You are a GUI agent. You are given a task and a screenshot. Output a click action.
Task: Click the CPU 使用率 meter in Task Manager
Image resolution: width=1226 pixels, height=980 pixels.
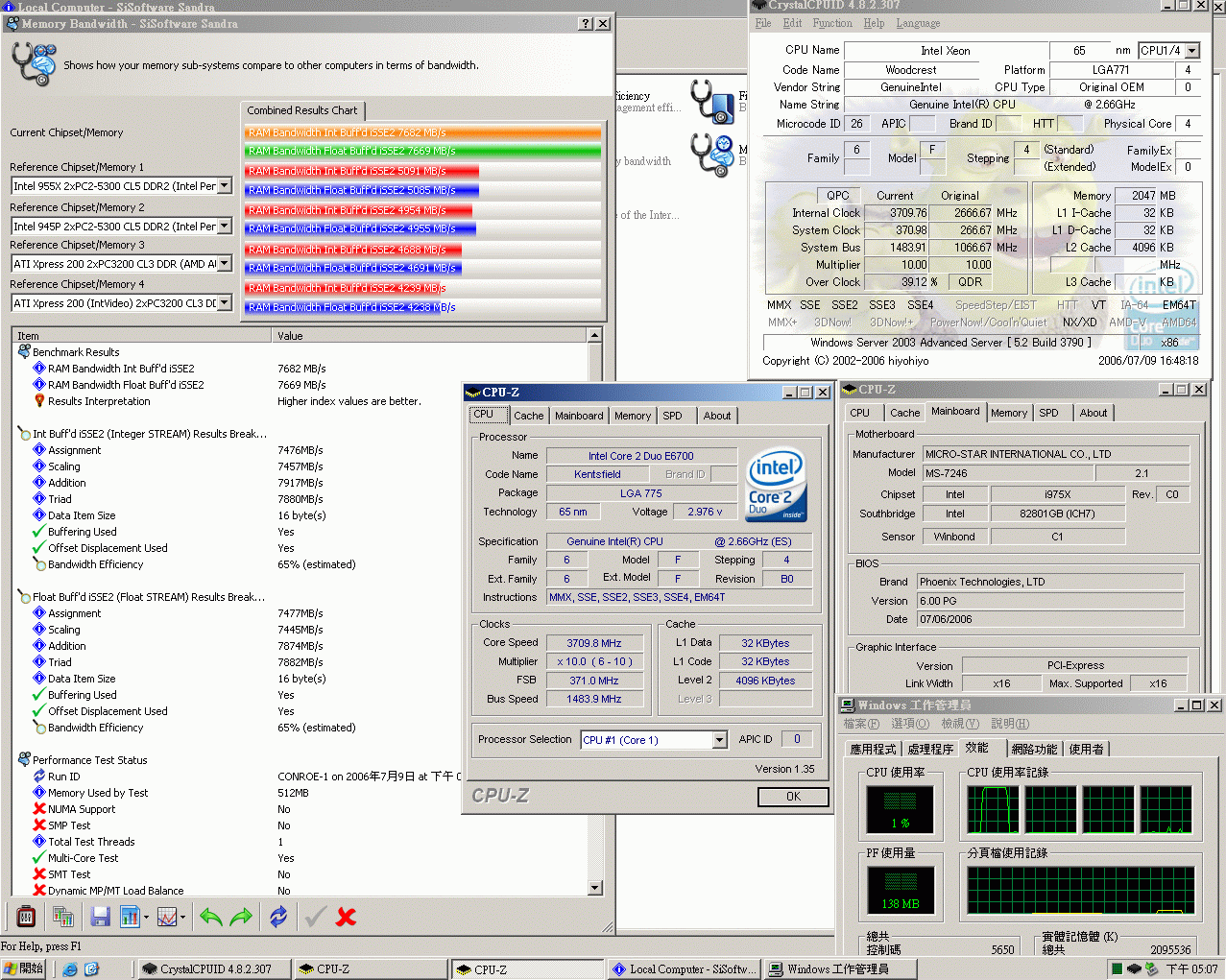(900, 808)
